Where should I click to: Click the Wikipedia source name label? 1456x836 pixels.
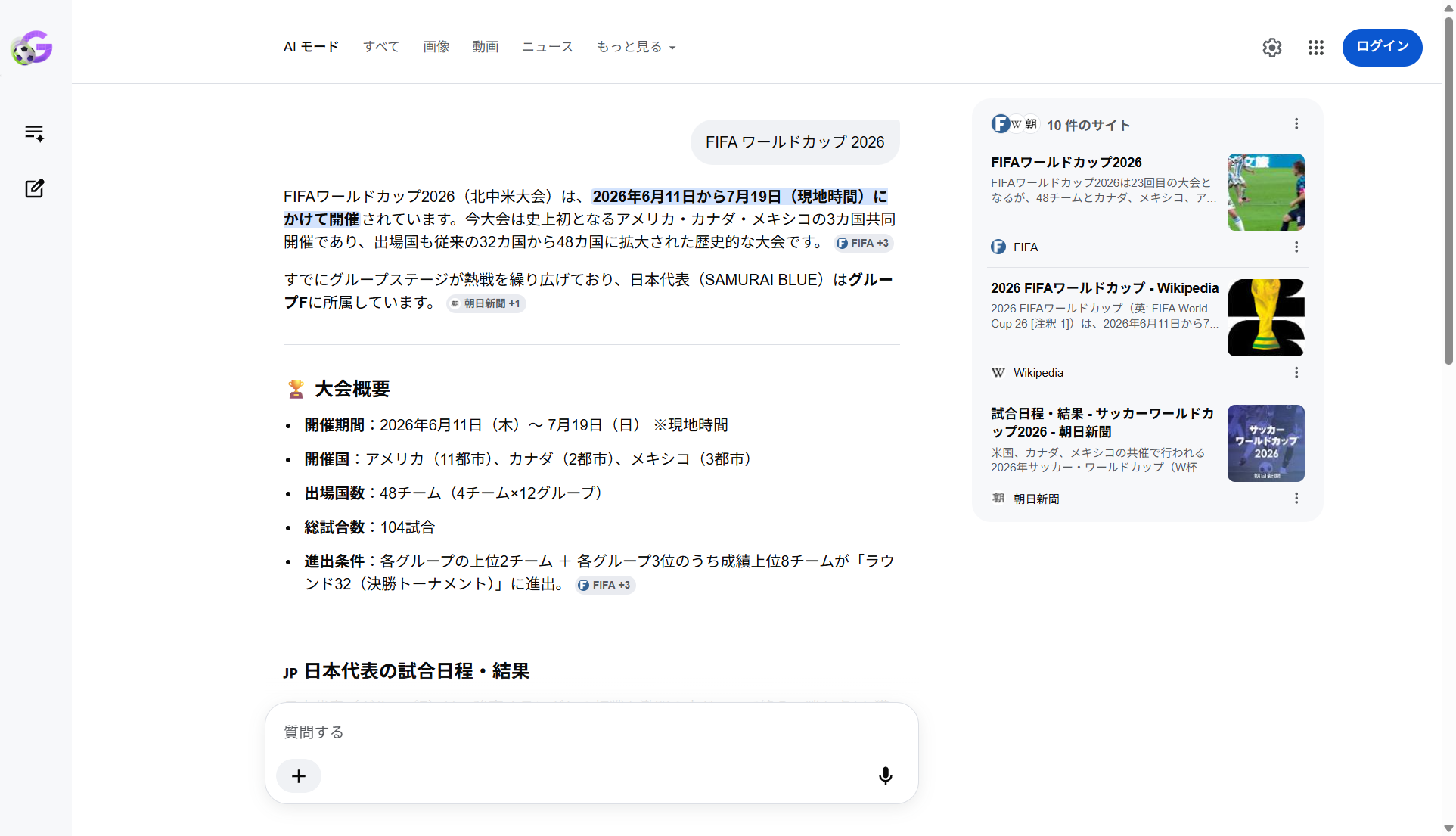[1038, 373]
